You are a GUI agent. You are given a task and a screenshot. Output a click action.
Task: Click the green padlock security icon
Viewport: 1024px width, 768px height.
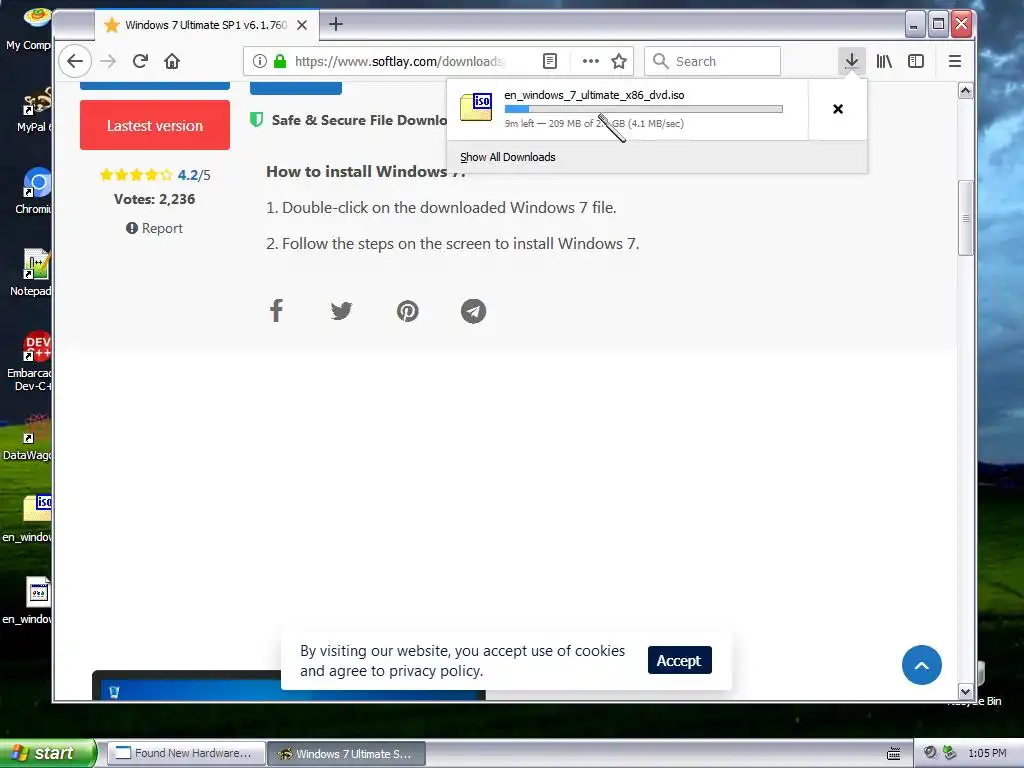coord(280,61)
